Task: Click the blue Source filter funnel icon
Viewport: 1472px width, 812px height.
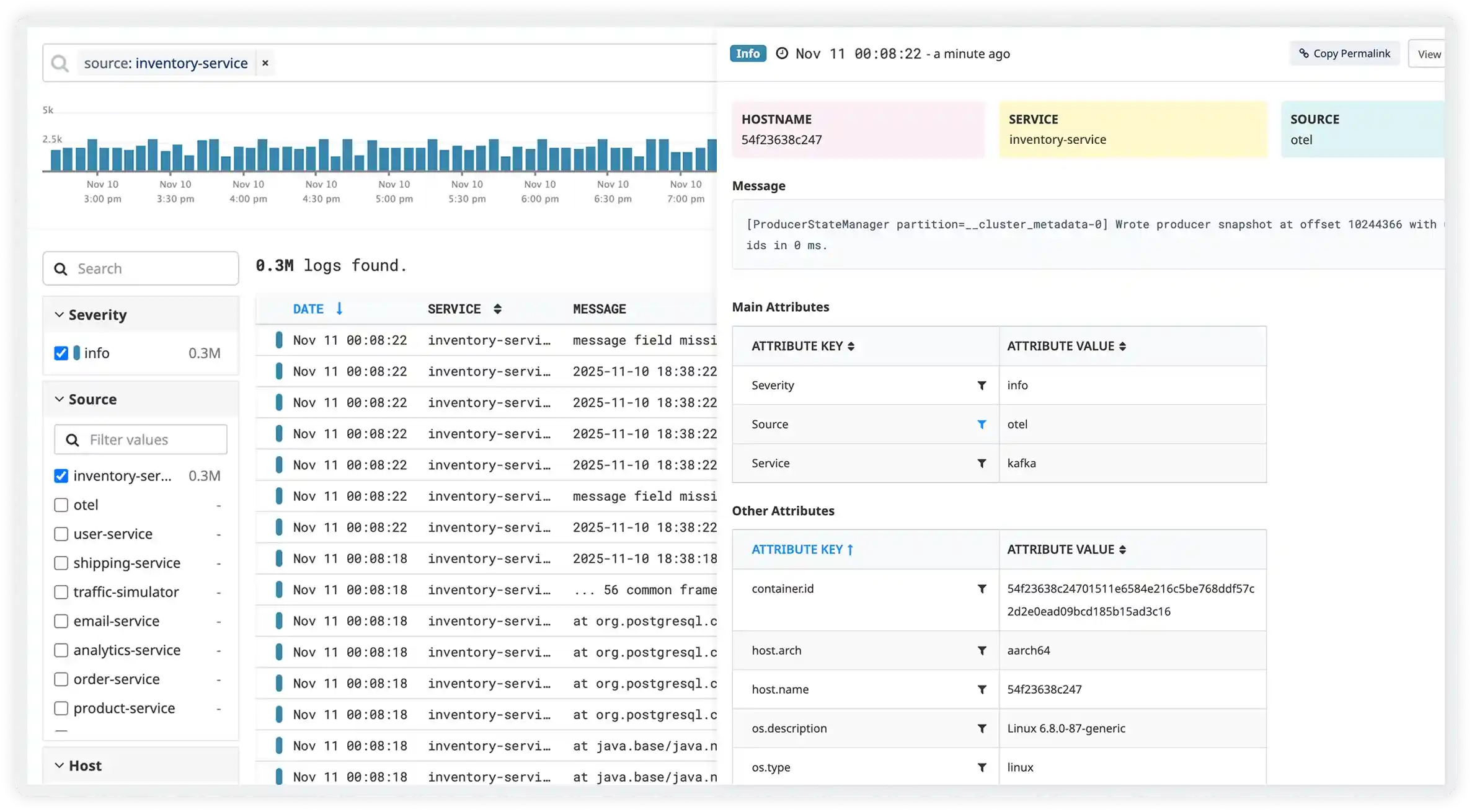Action: click(982, 425)
